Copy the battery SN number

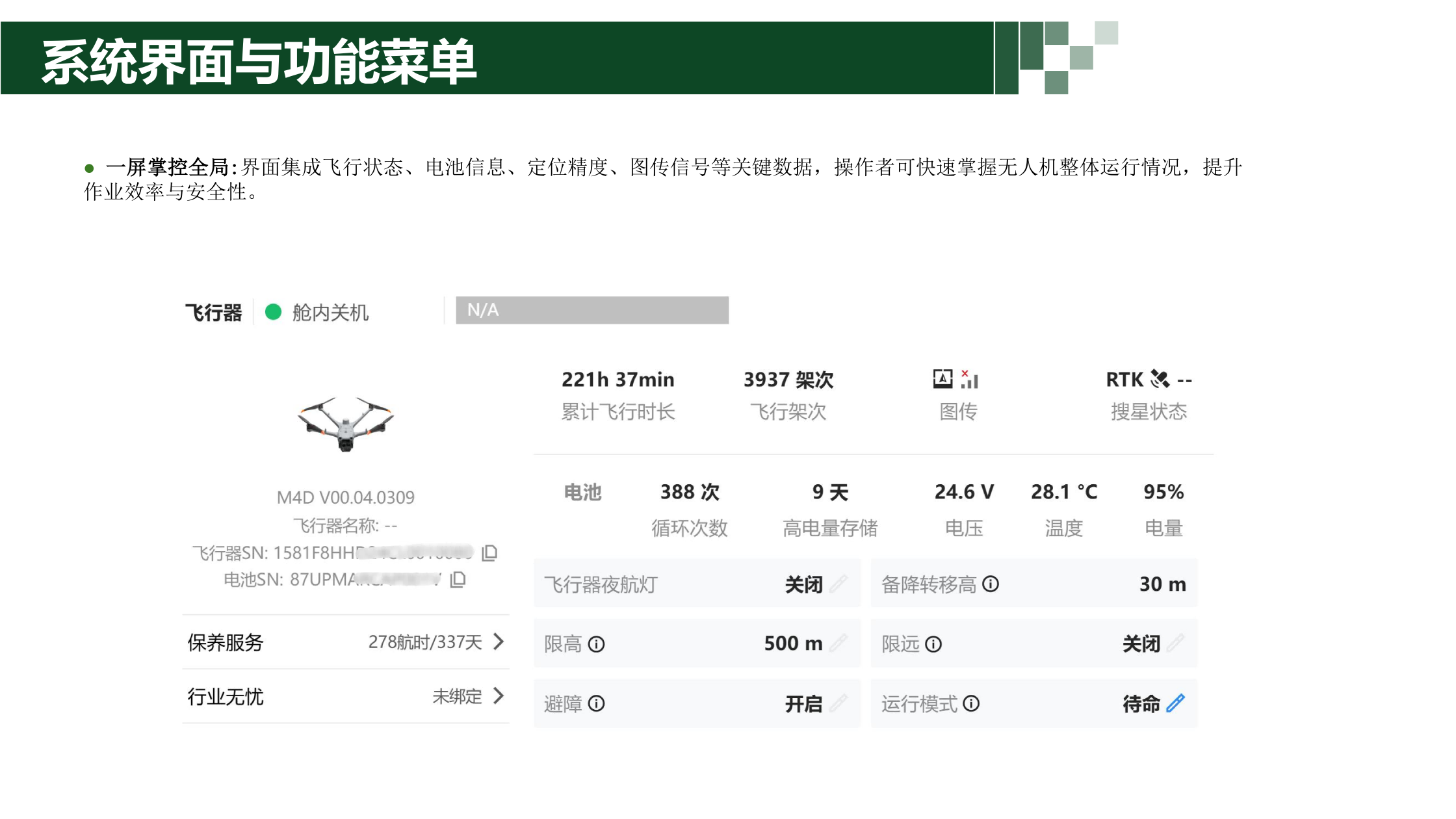[458, 579]
